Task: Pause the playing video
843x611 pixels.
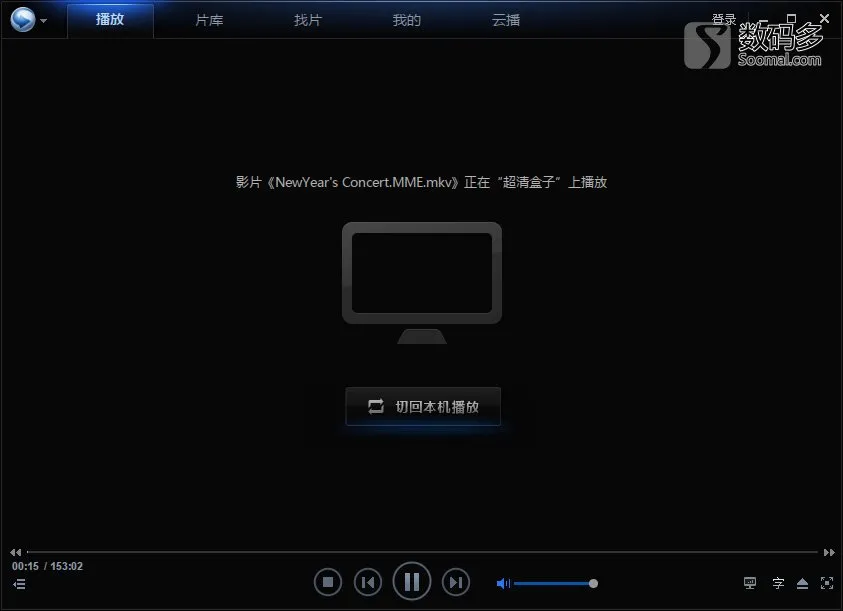Action: [x=412, y=581]
